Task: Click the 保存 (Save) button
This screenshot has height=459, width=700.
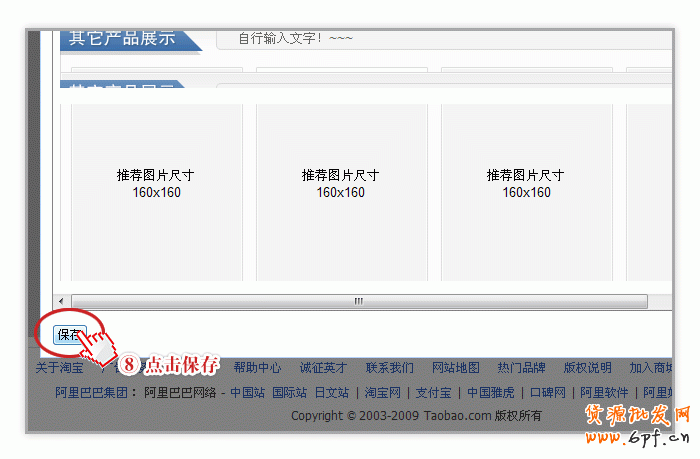Action: [69, 335]
